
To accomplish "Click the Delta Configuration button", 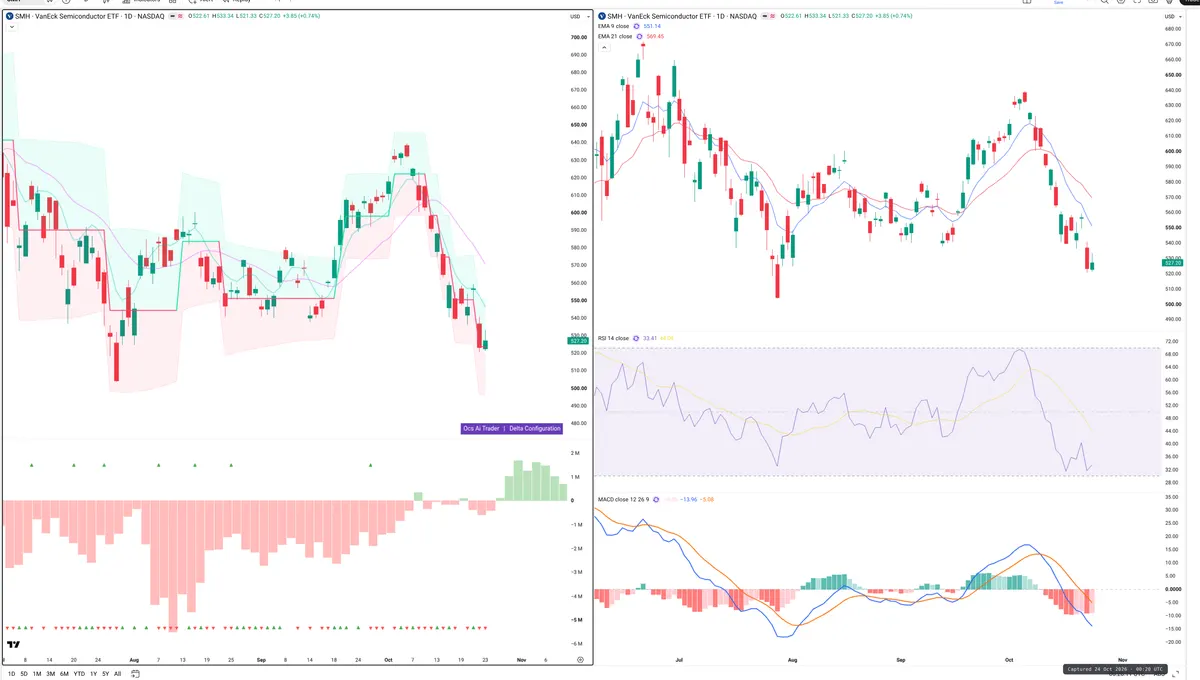I will 536,428.
